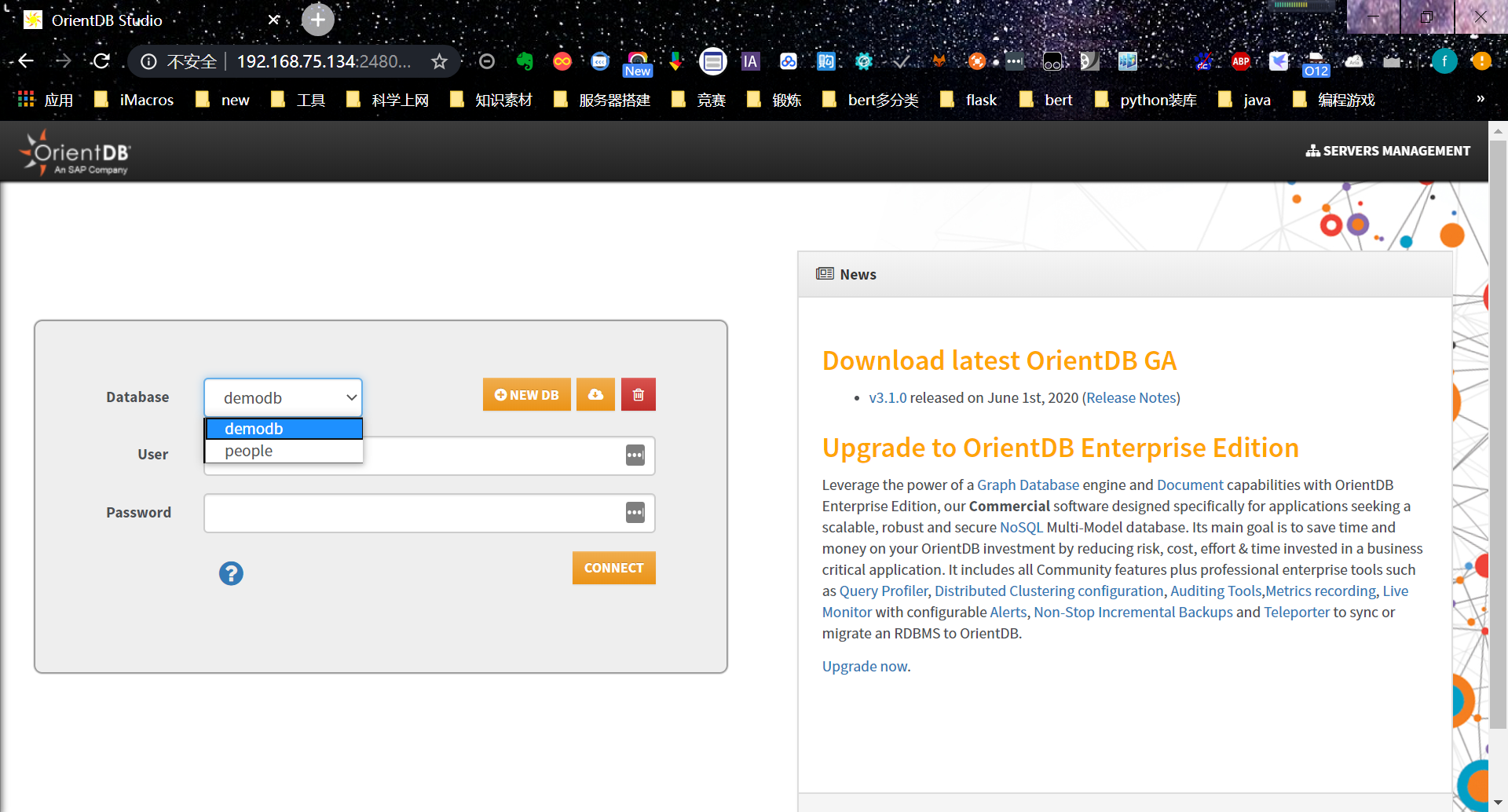This screenshot has width=1508, height=812.
Task: Open the blue question mark help icon
Action: coord(231,573)
